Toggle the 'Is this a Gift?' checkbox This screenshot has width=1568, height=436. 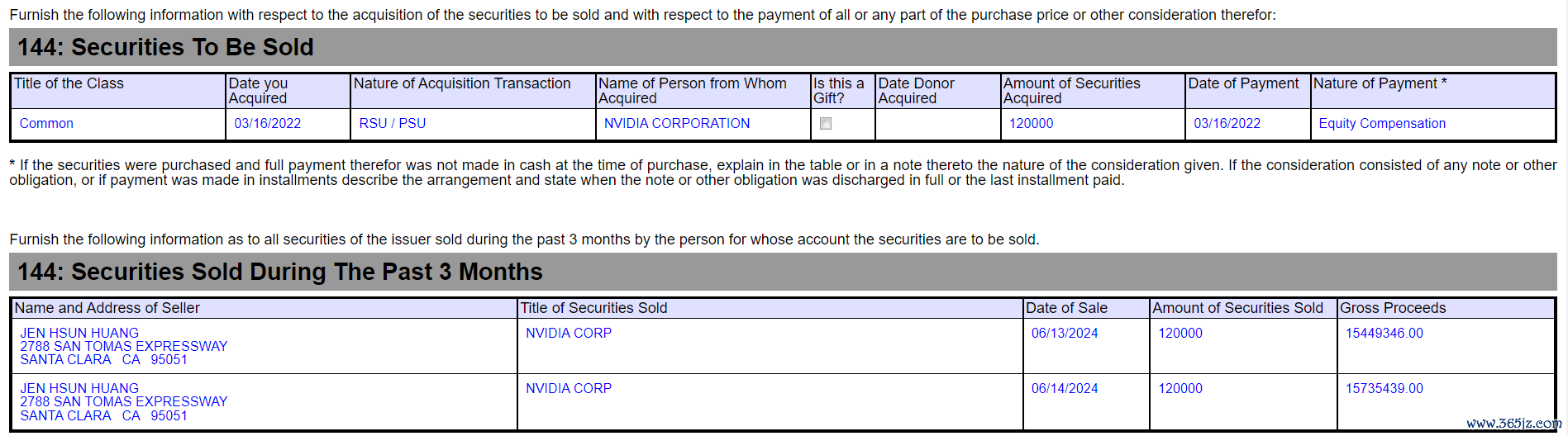(x=825, y=124)
